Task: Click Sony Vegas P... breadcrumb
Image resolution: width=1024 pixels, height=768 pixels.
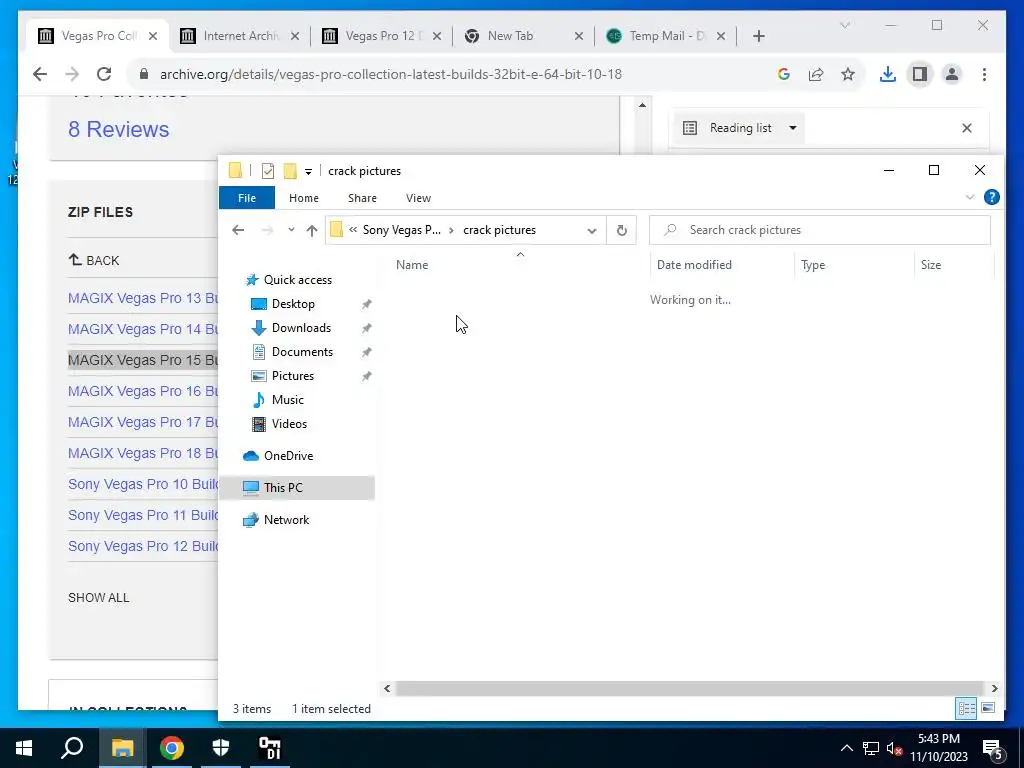Action: 402,230
